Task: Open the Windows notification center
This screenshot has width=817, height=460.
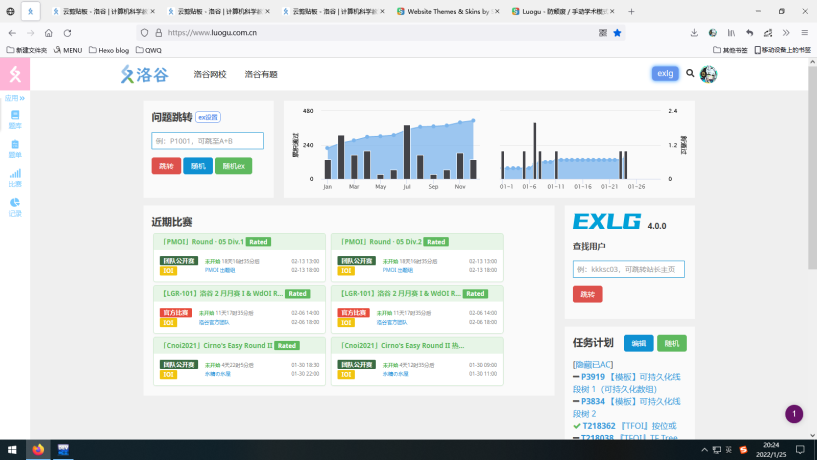Action: tap(800, 450)
